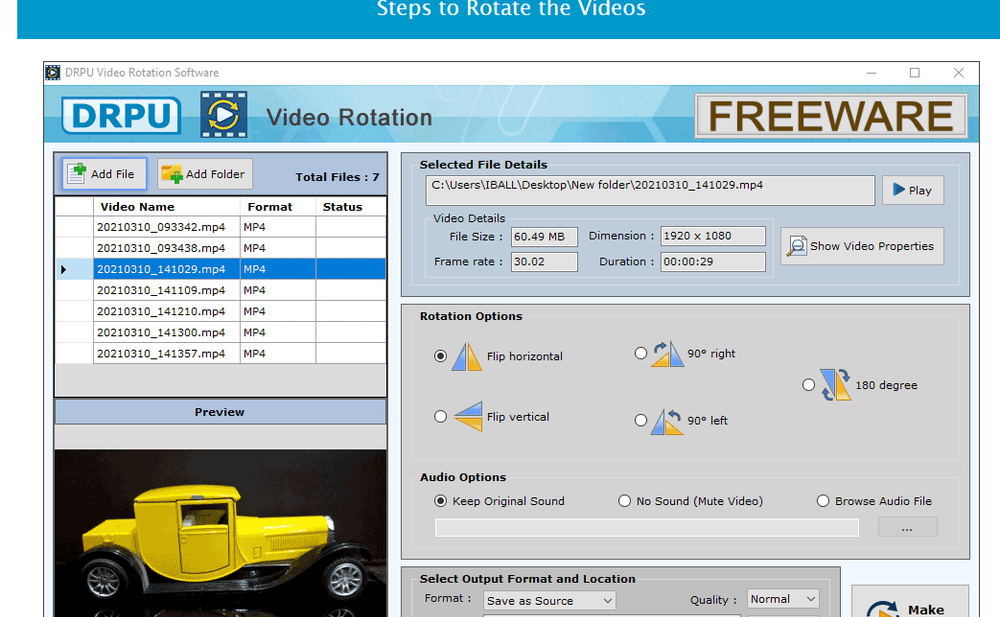Click the green plus Add File icon
The height and width of the screenshot is (617, 1000).
point(77,174)
